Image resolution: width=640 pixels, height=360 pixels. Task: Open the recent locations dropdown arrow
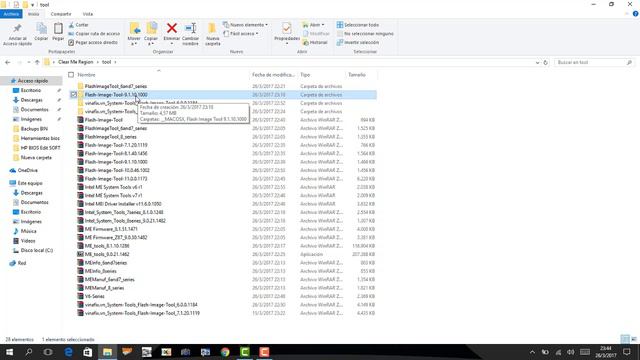click(29, 62)
